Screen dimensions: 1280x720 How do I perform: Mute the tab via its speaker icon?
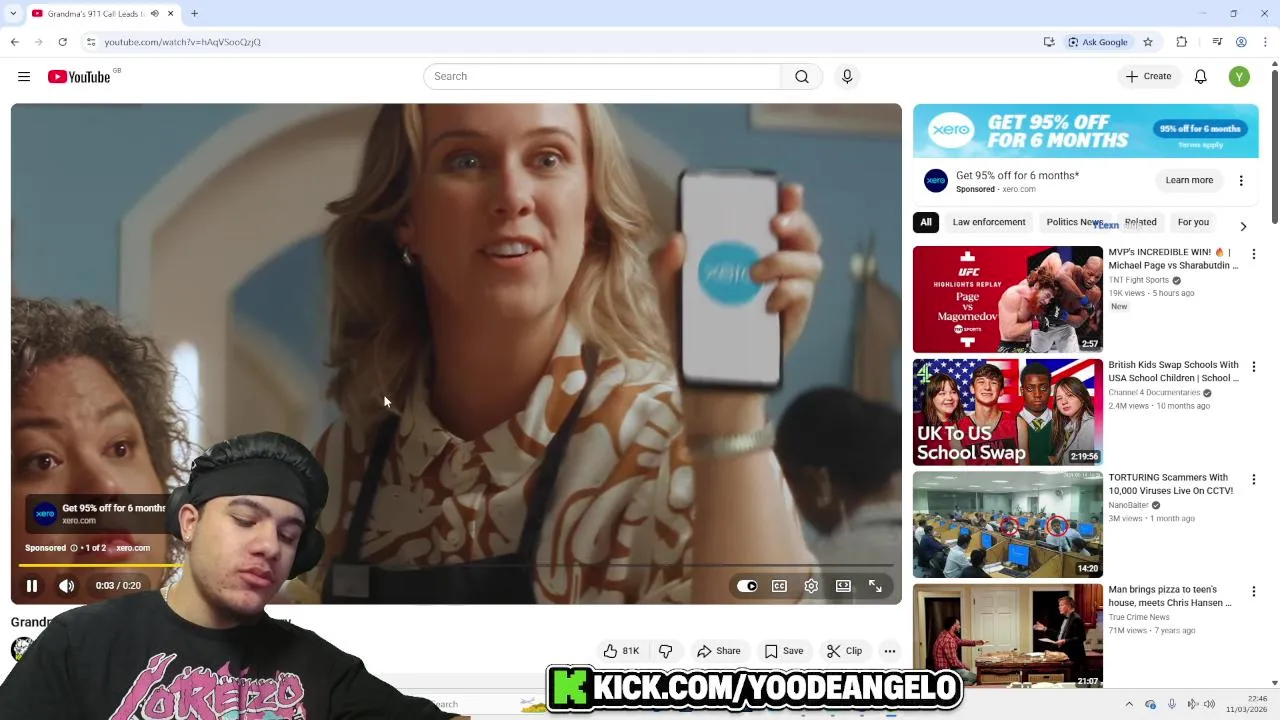click(x=154, y=14)
